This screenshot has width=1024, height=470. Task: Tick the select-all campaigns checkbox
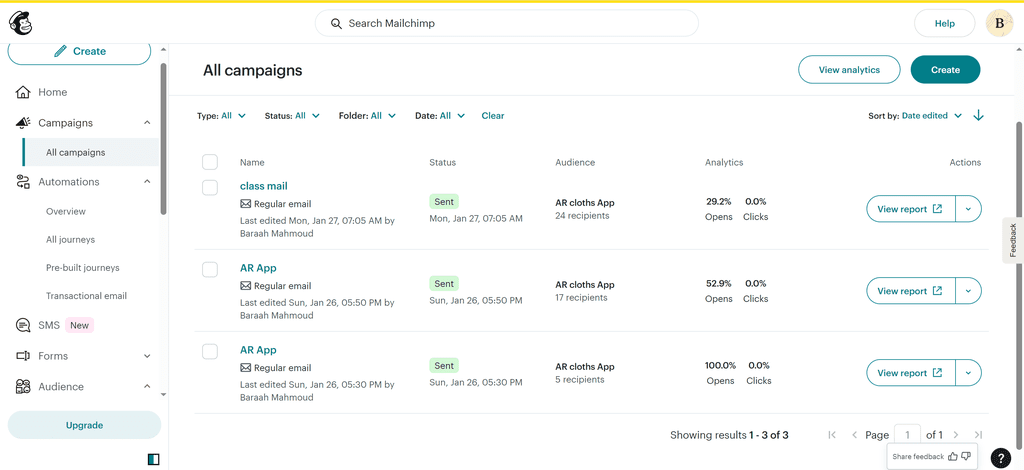click(x=210, y=162)
